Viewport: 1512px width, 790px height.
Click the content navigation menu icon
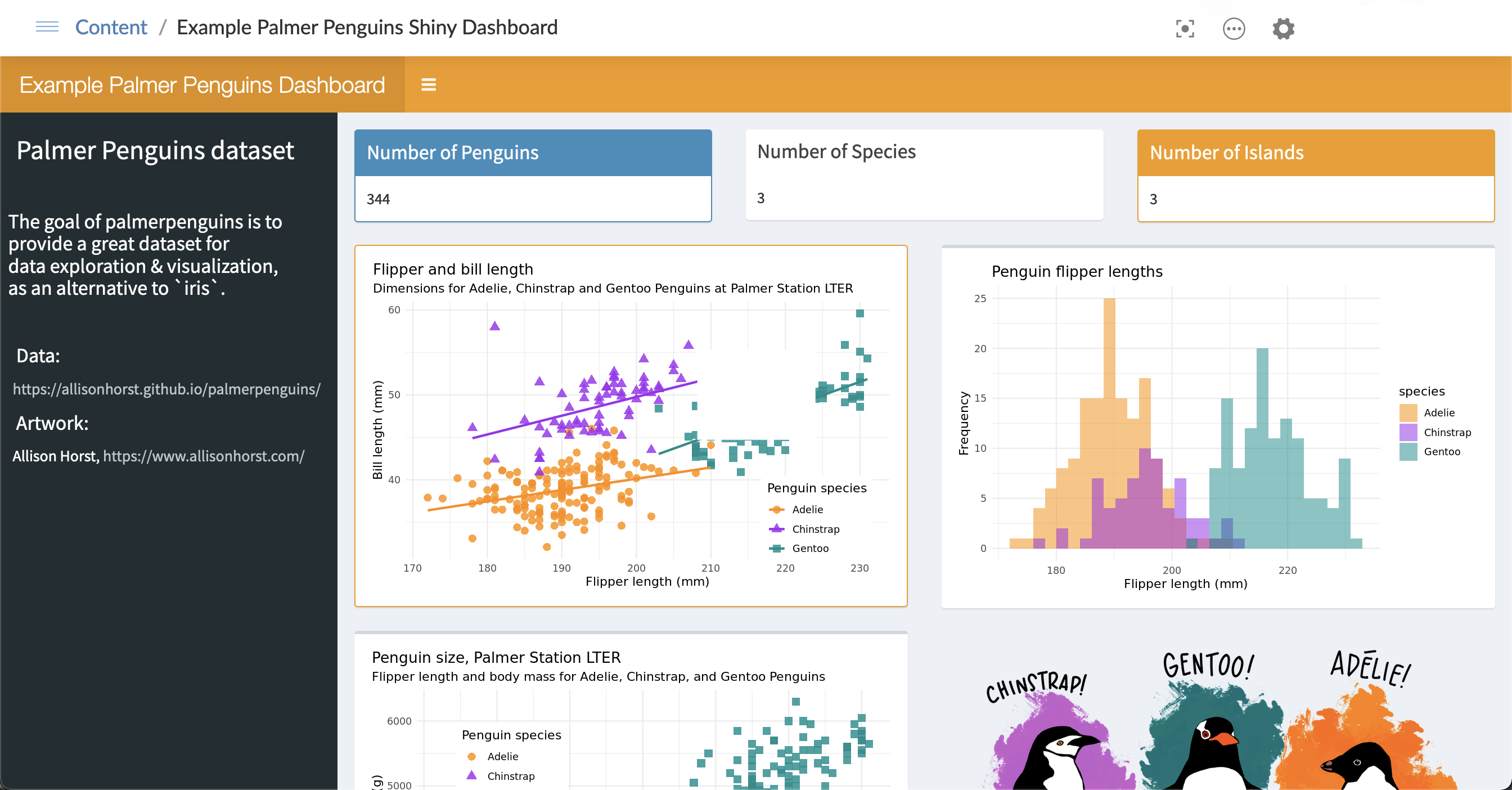coord(47,27)
